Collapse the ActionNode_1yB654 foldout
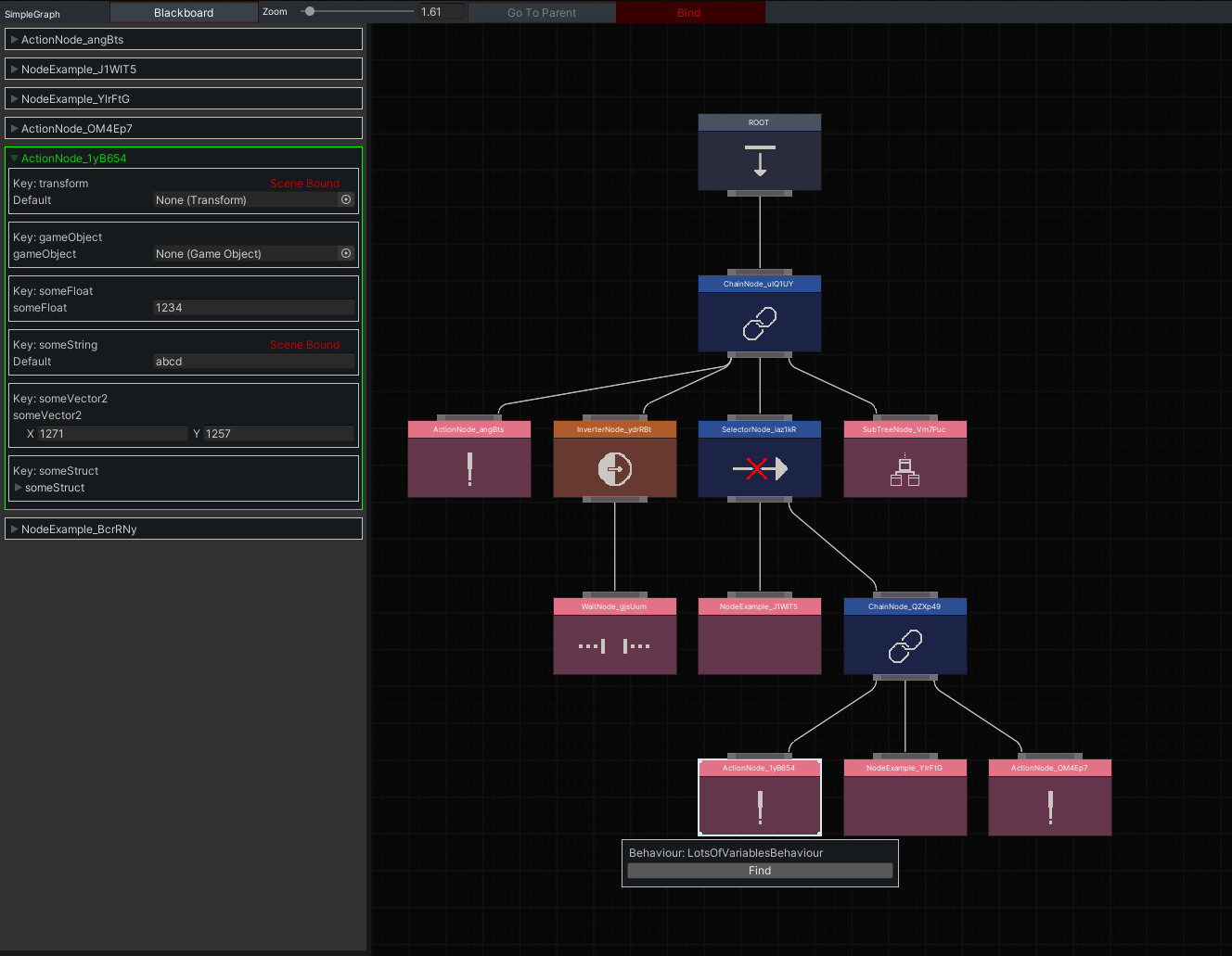The height and width of the screenshot is (956, 1232). (x=15, y=158)
